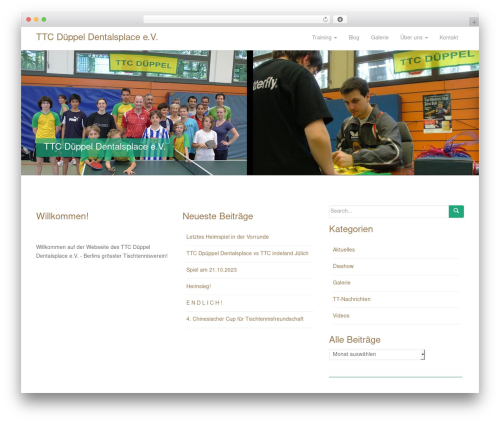
Task: Open the Training dropdown menu
Action: point(324,37)
